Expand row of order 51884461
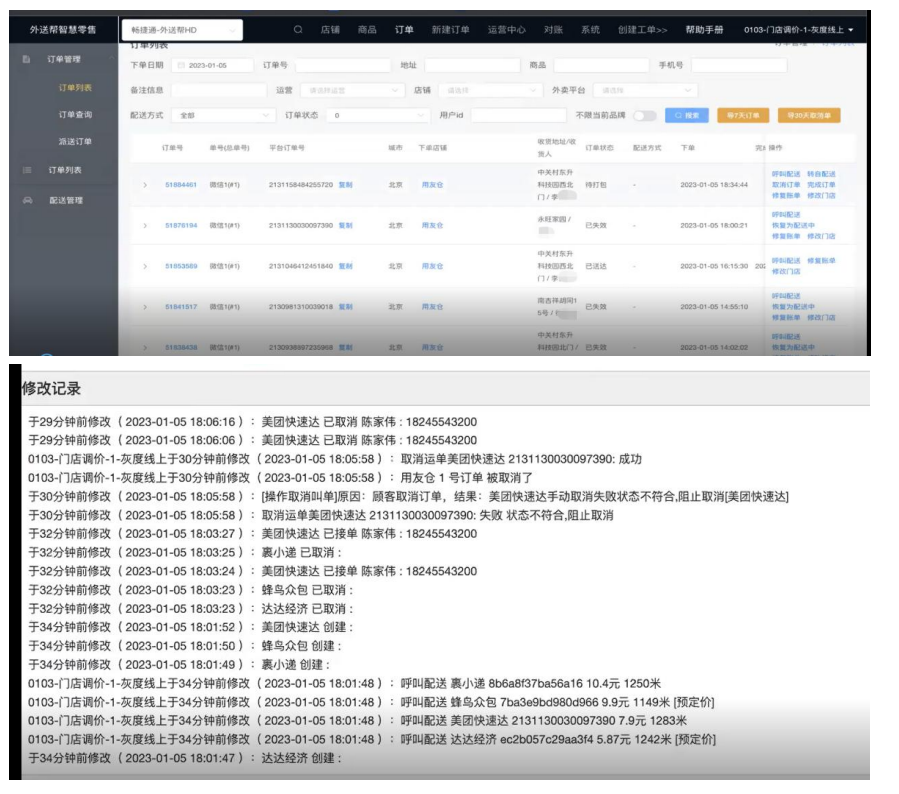This screenshot has width=899, height=794. 145,185
